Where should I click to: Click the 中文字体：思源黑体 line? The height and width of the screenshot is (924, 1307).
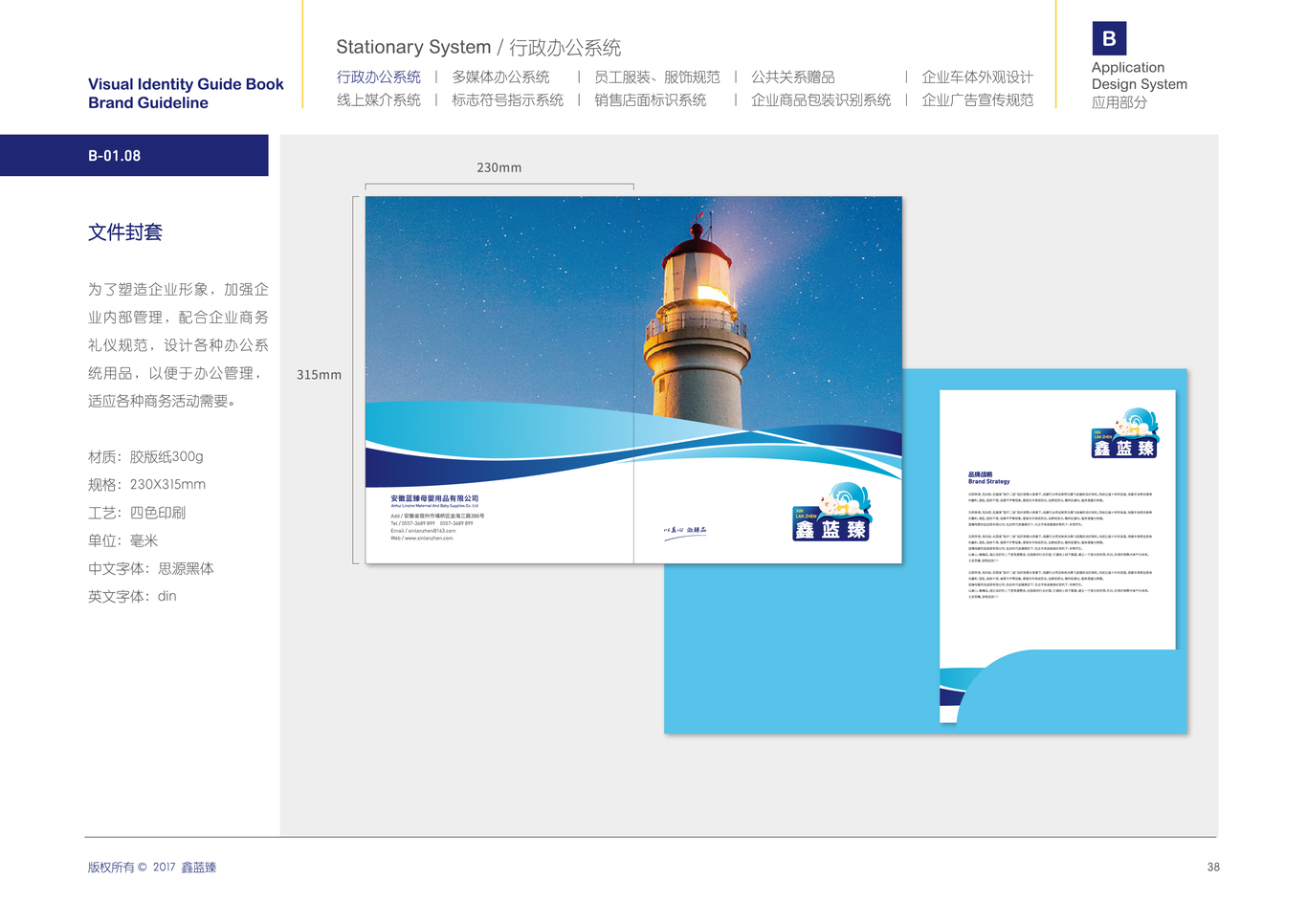151,568
